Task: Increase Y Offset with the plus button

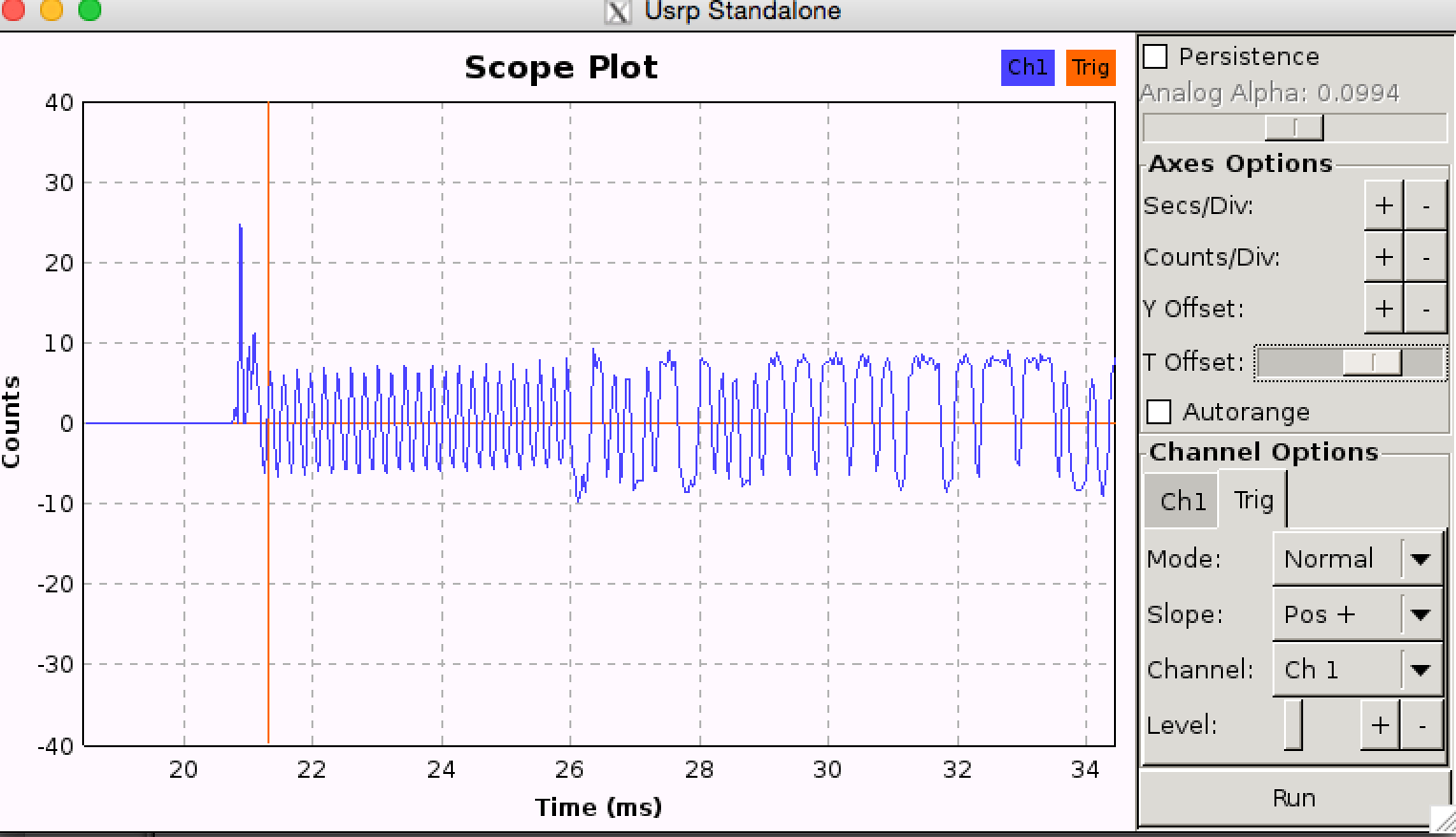Action: pos(1383,309)
